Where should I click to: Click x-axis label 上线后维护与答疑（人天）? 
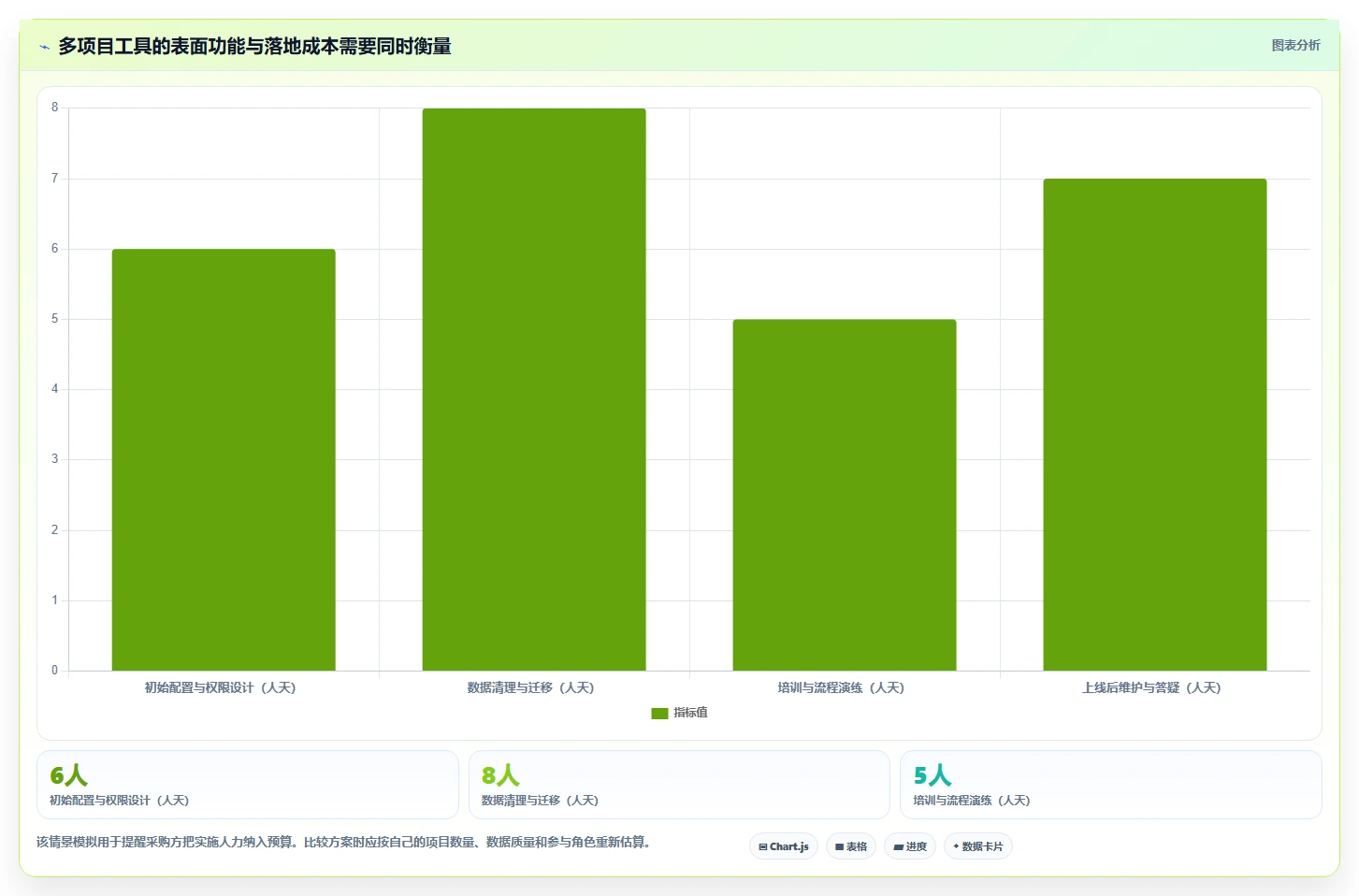[x=1151, y=687]
